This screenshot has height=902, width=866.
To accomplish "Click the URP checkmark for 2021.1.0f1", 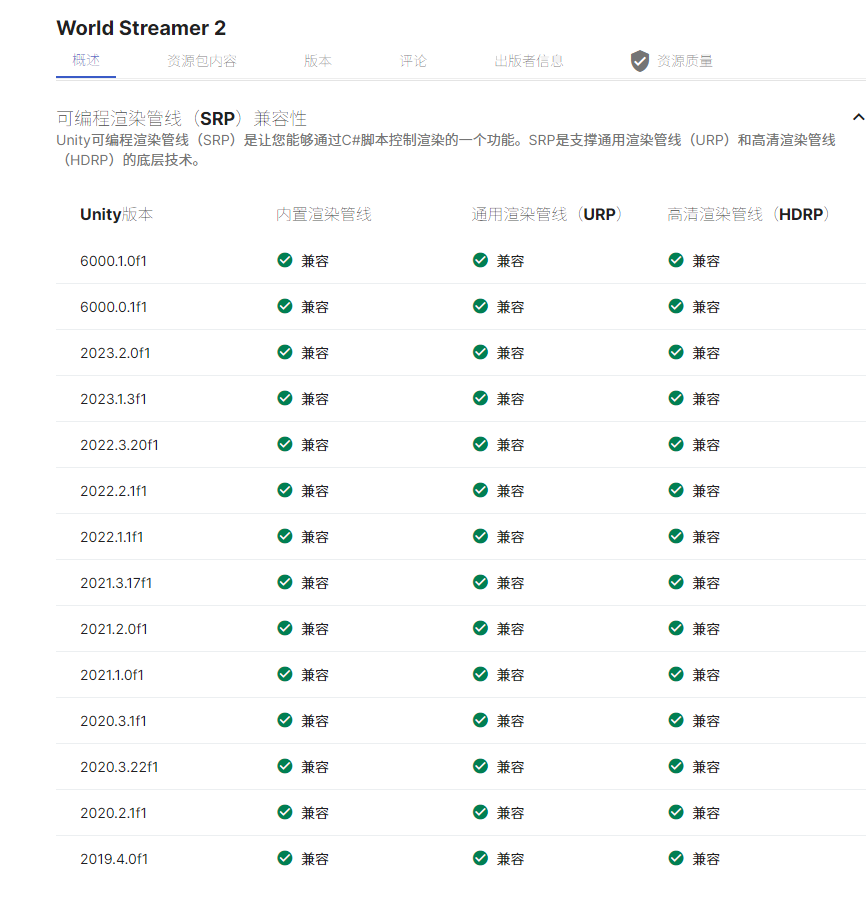I will click(480, 674).
